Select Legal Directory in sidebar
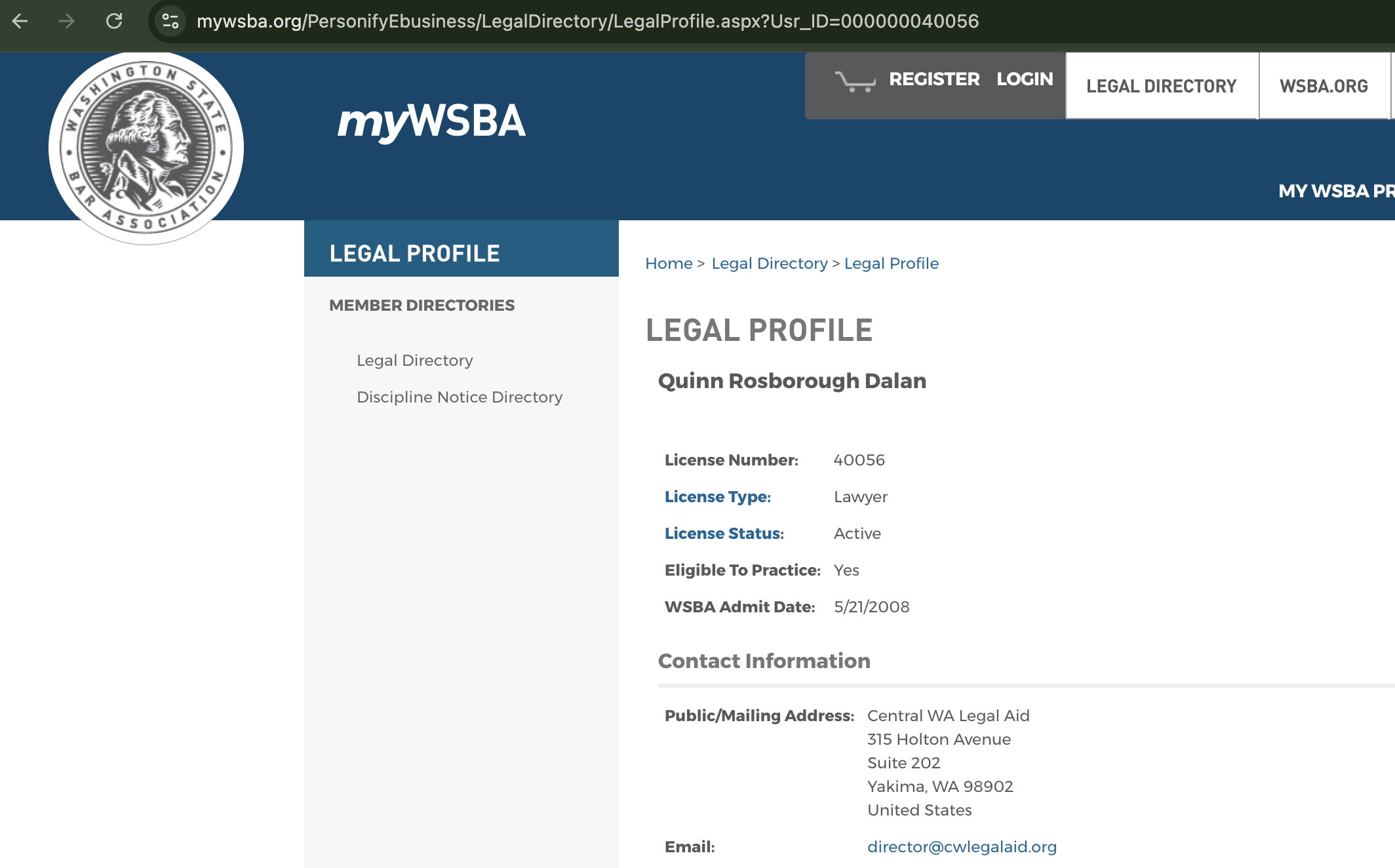 414,361
